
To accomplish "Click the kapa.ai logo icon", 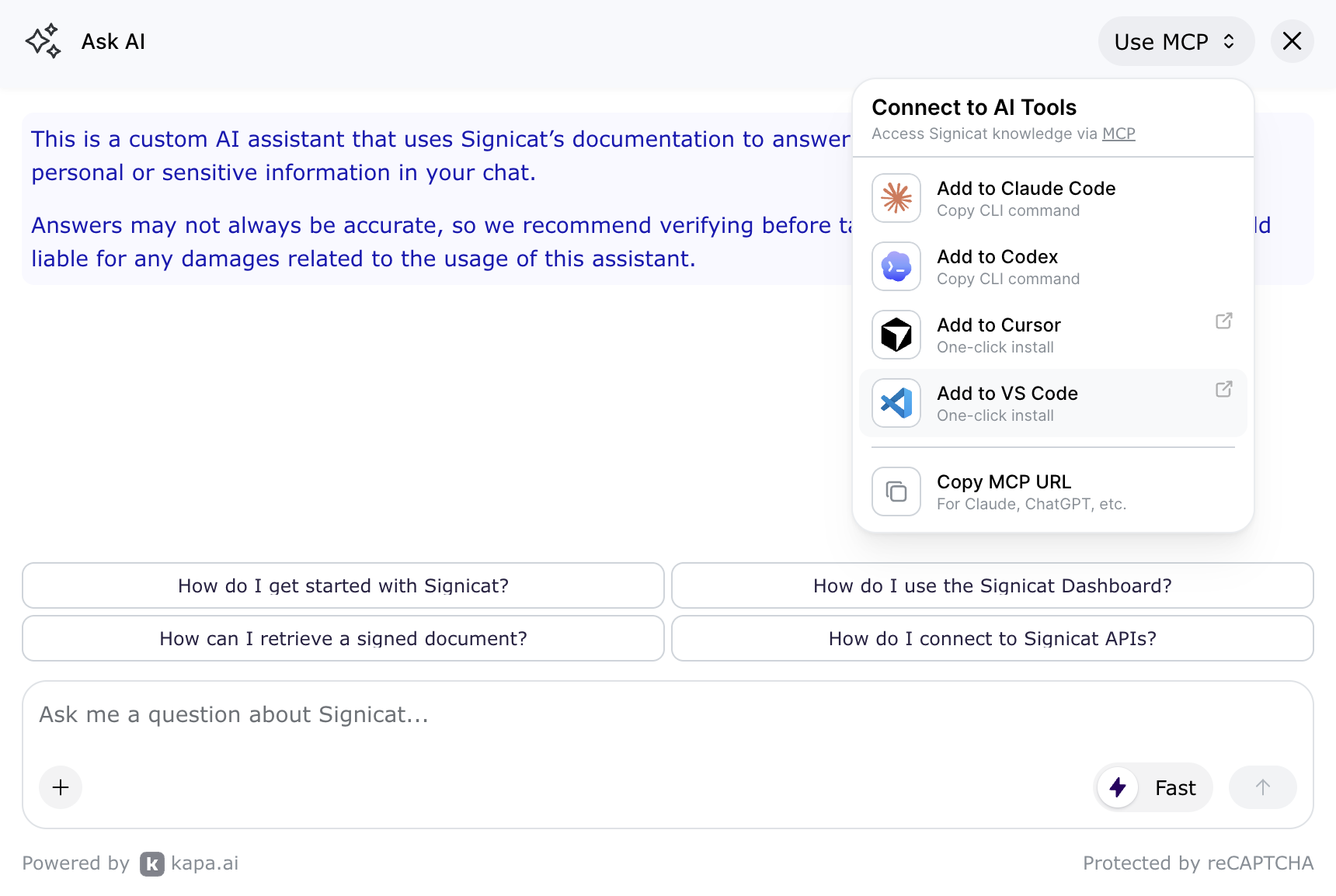I will tap(152, 863).
